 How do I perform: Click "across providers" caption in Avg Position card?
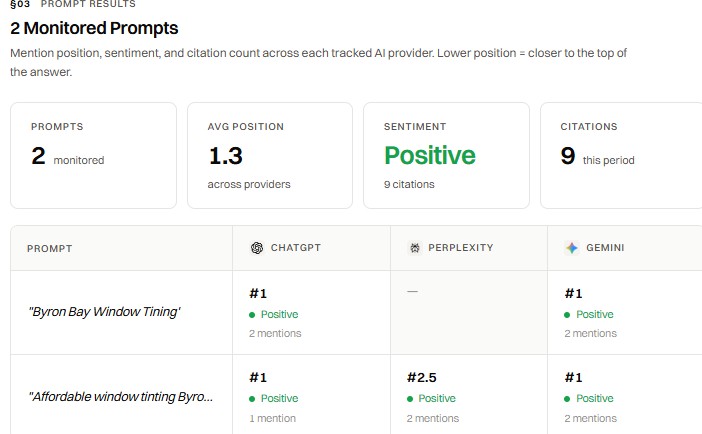(x=249, y=185)
